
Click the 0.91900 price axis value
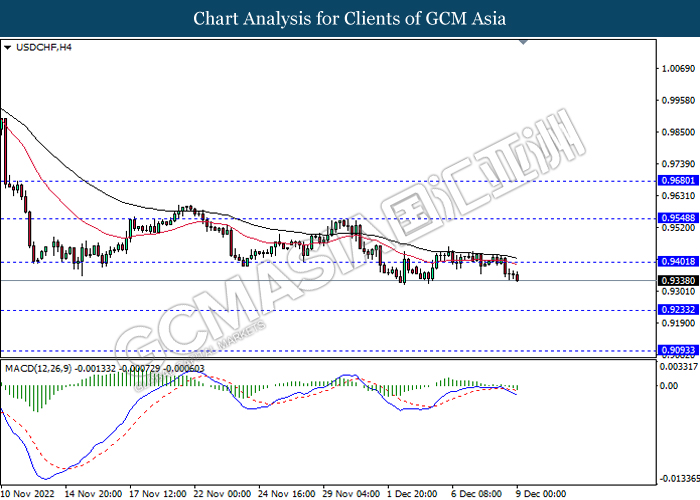pyautogui.click(x=678, y=323)
